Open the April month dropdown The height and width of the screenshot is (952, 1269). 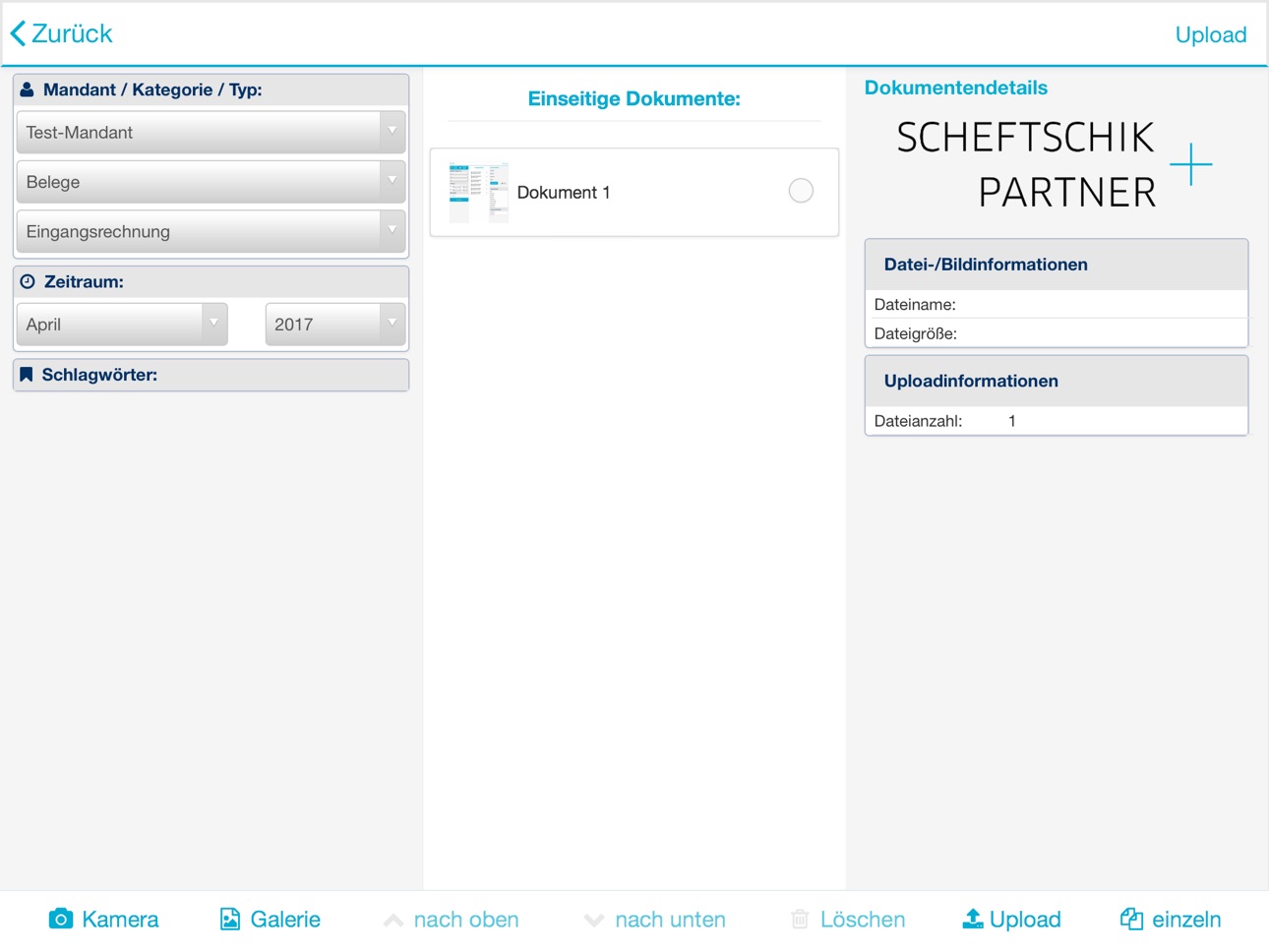click(x=122, y=324)
